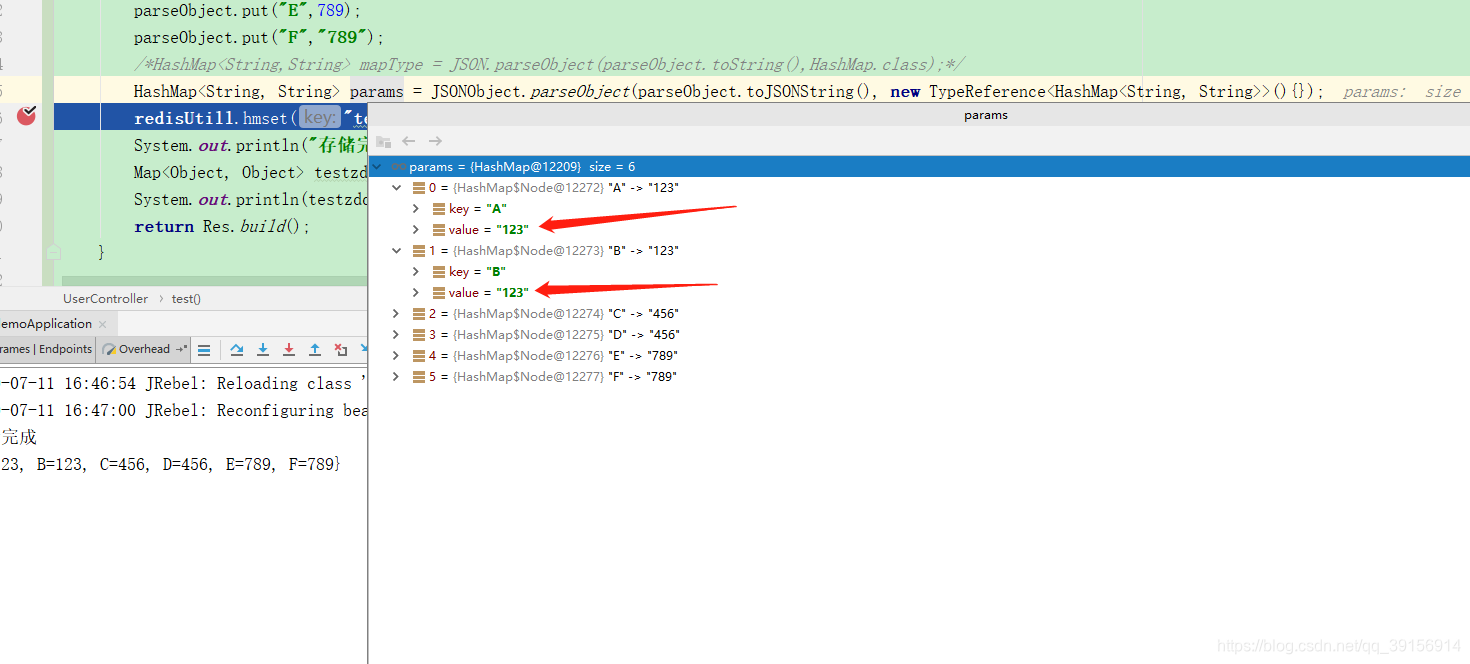Click the params title of the popup

[986, 115]
